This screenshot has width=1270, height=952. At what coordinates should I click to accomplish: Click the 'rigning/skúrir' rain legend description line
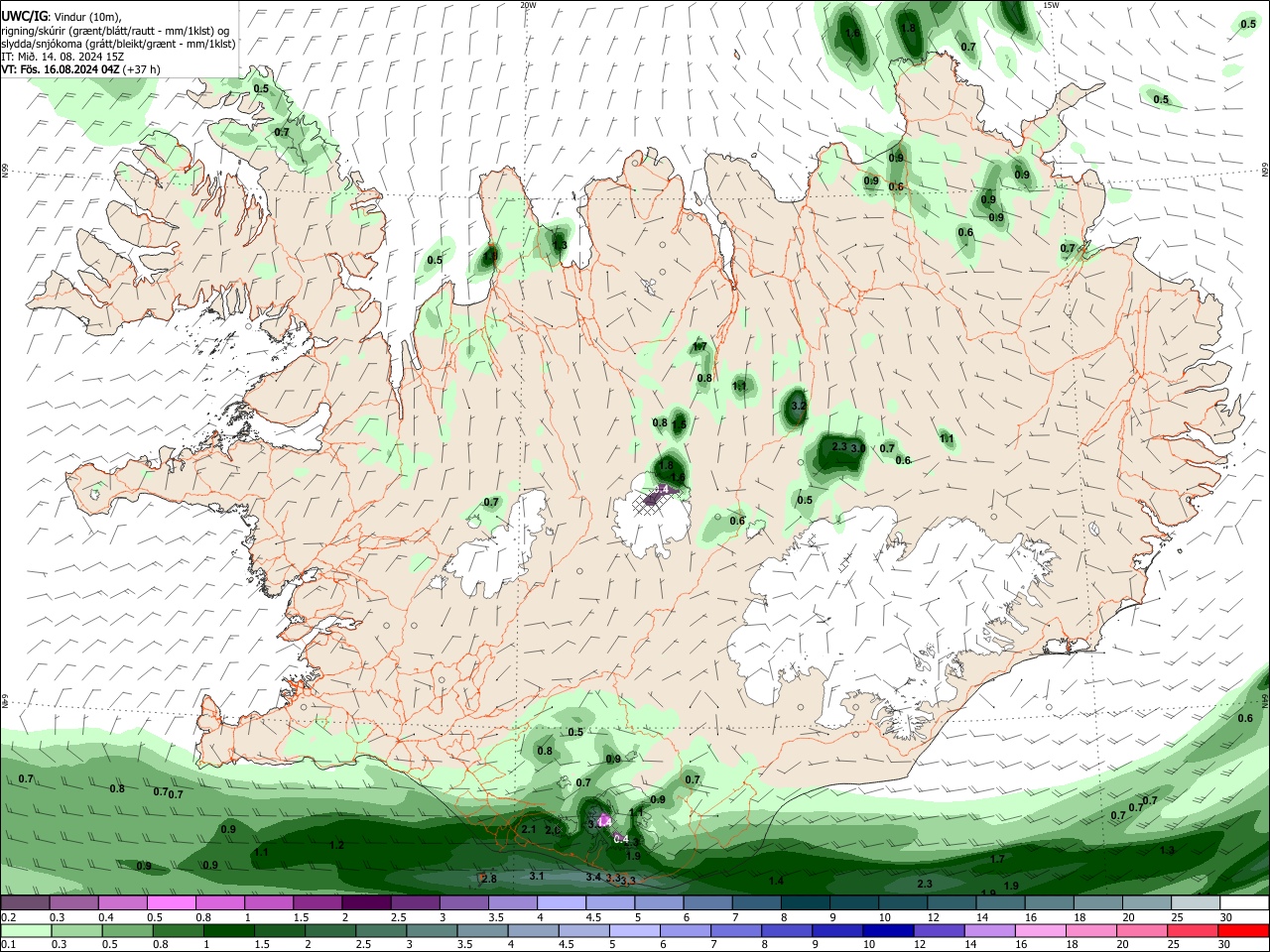(x=115, y=31)
